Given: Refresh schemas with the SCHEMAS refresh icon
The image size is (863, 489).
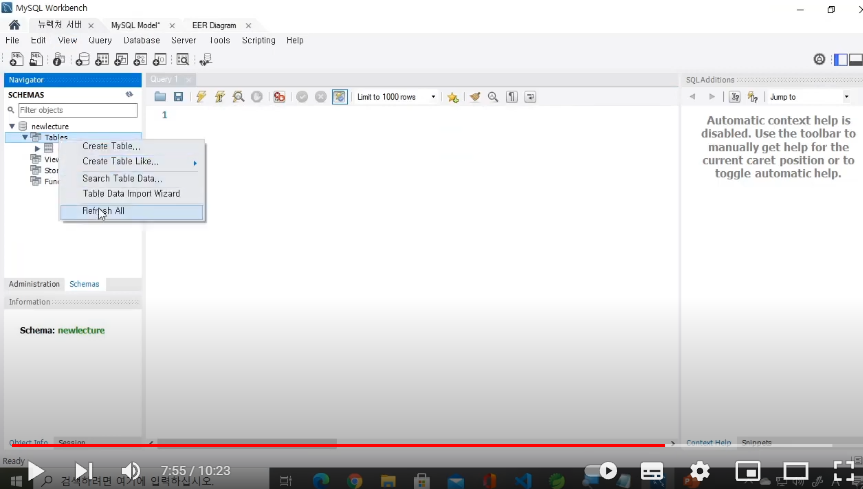Looking at the screenshot, I should (129, 94).
